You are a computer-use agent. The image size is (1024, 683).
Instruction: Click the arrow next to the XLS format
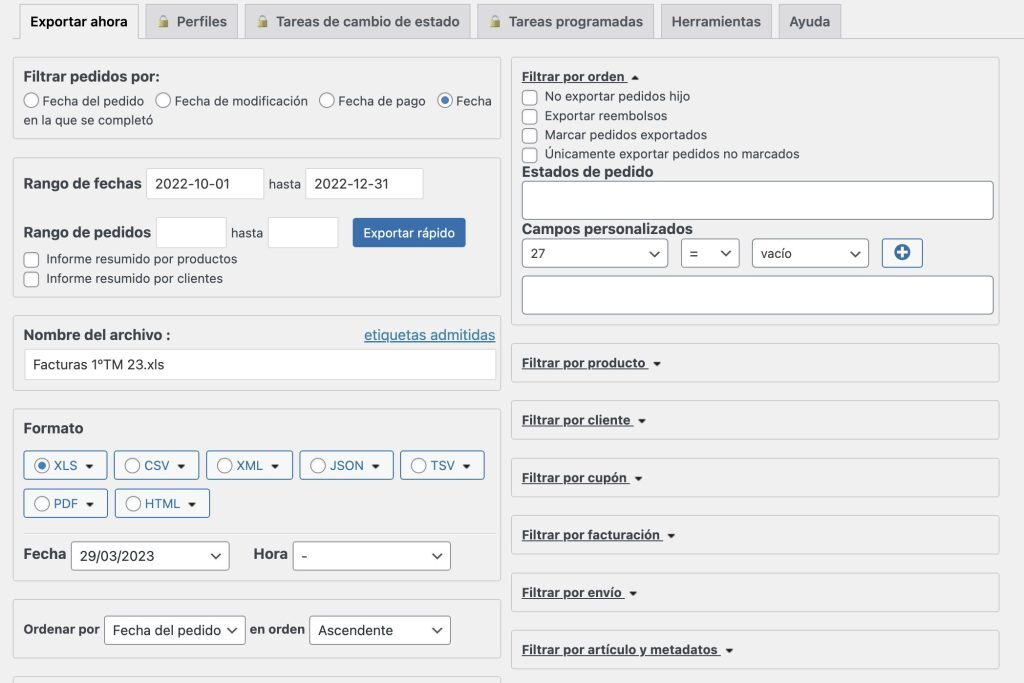(x=90, y=466)
